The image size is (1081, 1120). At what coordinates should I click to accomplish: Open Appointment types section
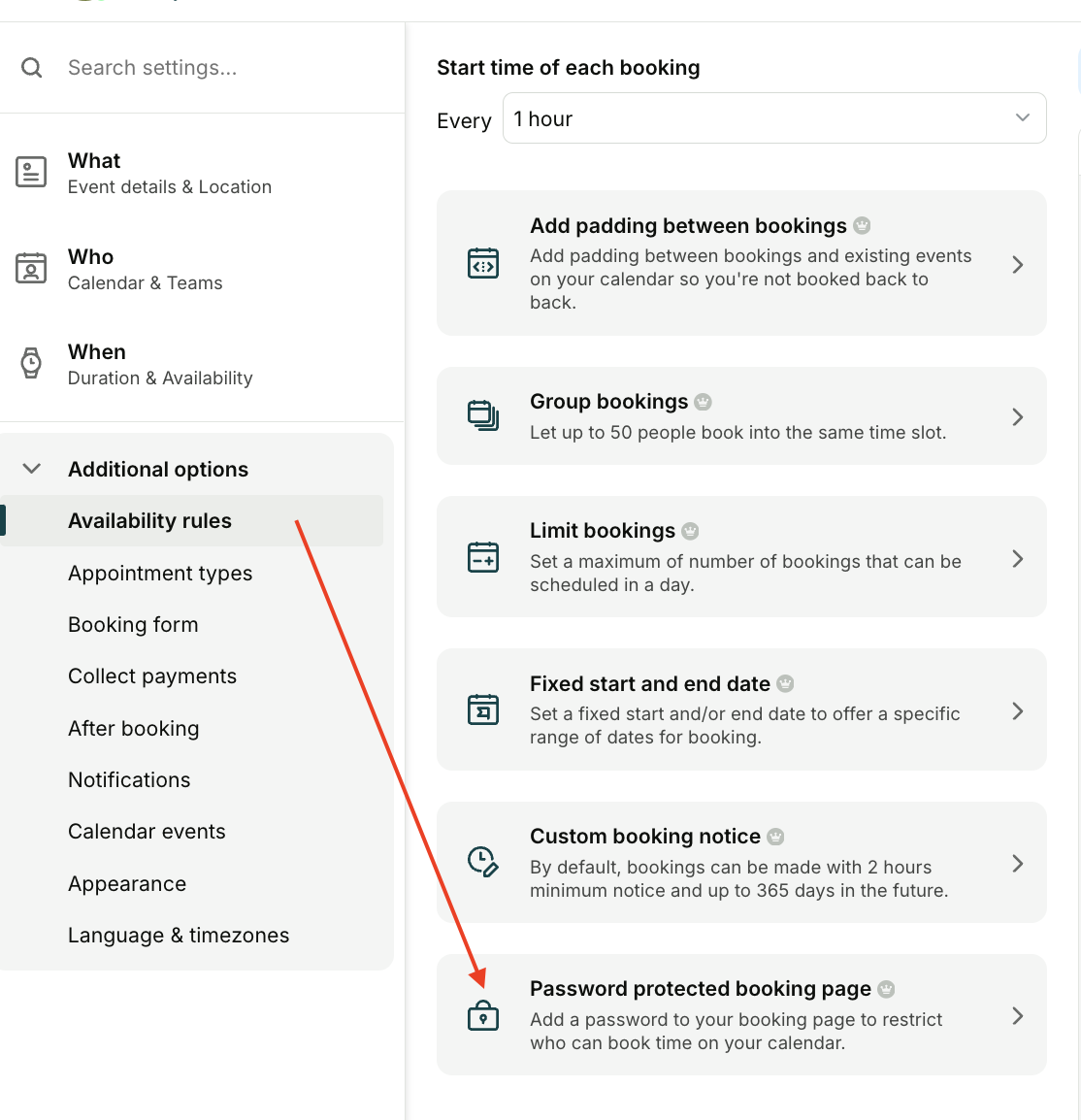[160, 573]
